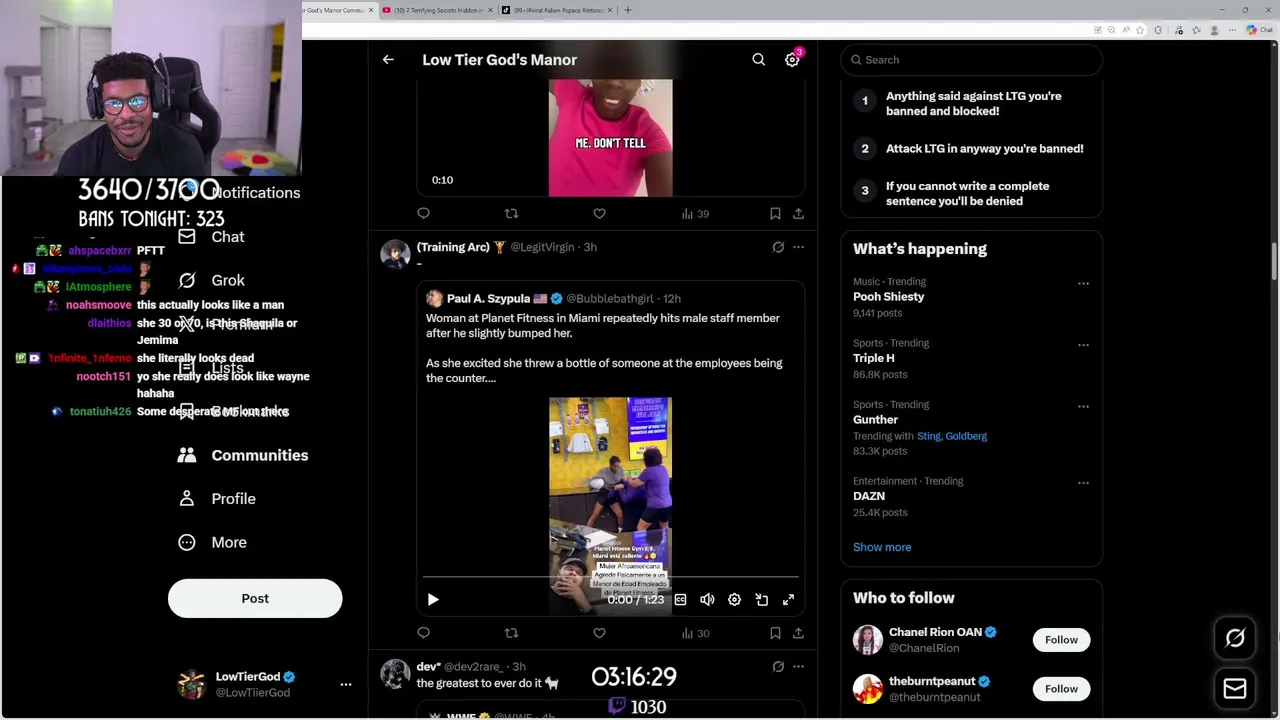Open a new browser tab
The height and width of the screenshot is (720, 1280).
627,10
